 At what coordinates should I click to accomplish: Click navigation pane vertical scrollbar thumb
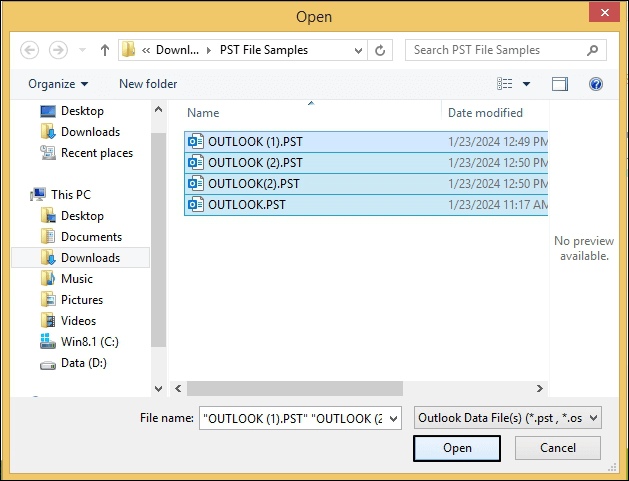pos(158,240)
